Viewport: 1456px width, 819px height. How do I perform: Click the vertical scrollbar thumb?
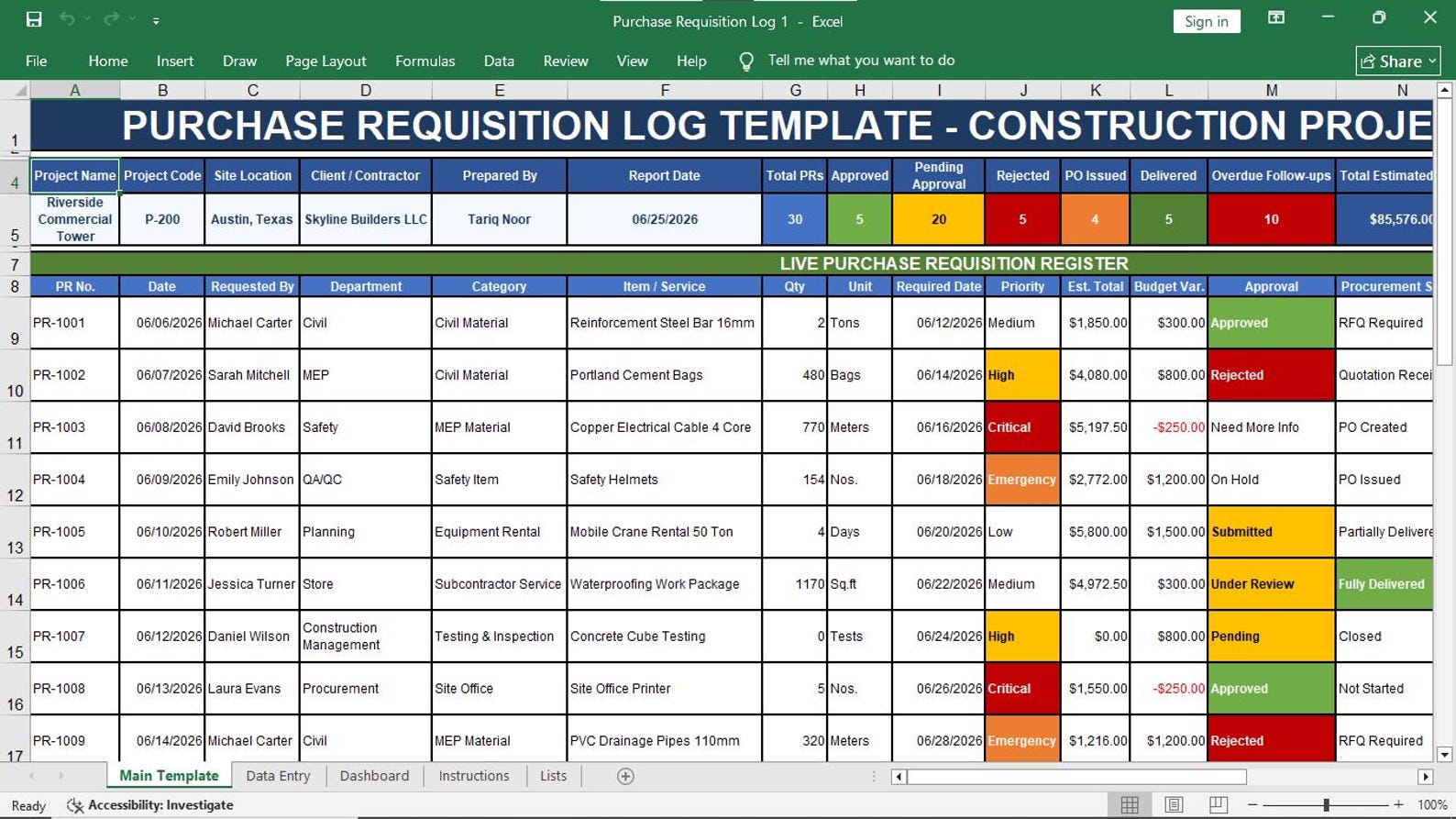pyautogui.click(x=1444, y=232)
